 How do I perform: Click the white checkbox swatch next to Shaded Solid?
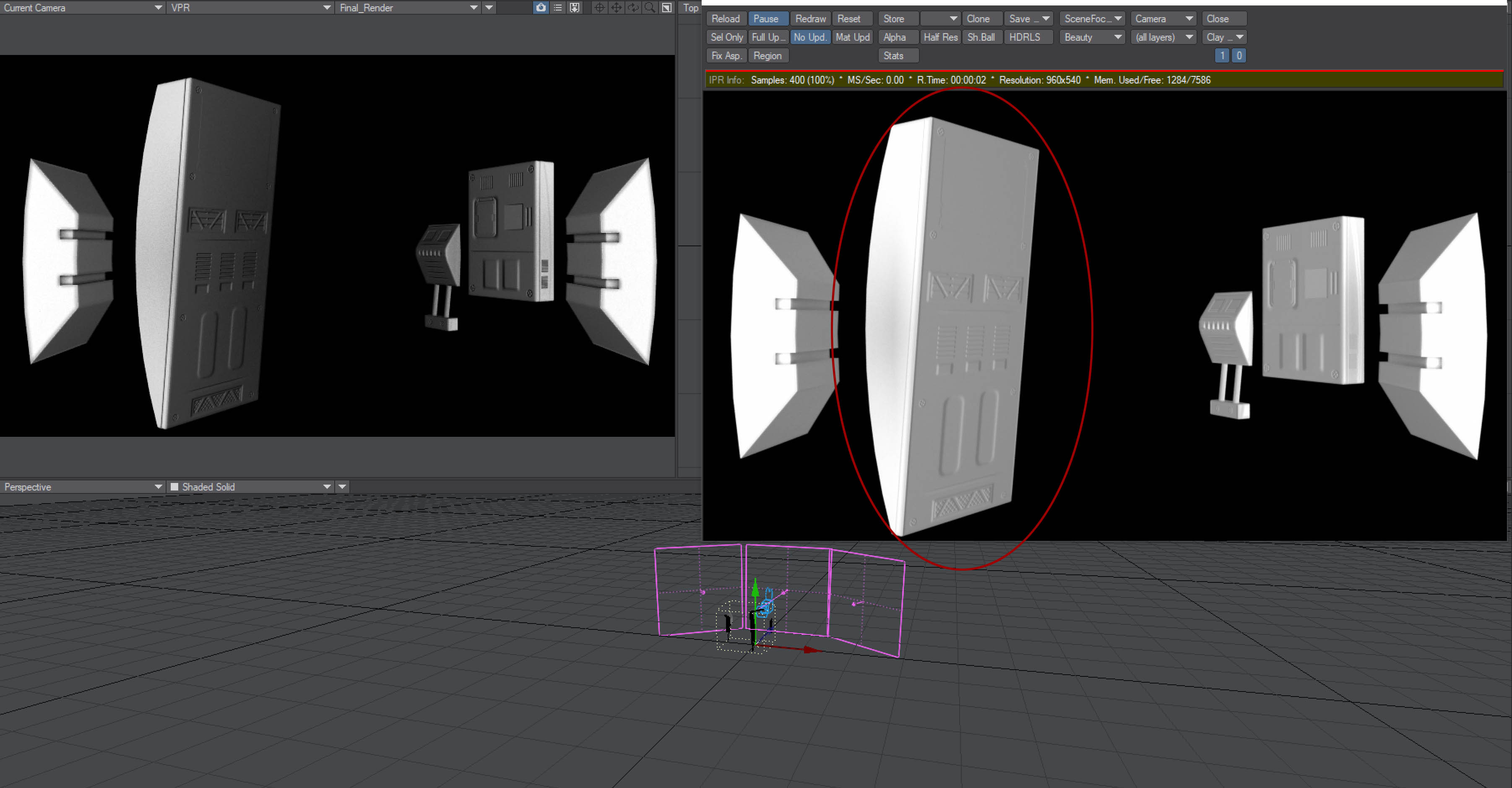[x=174, y=487]
